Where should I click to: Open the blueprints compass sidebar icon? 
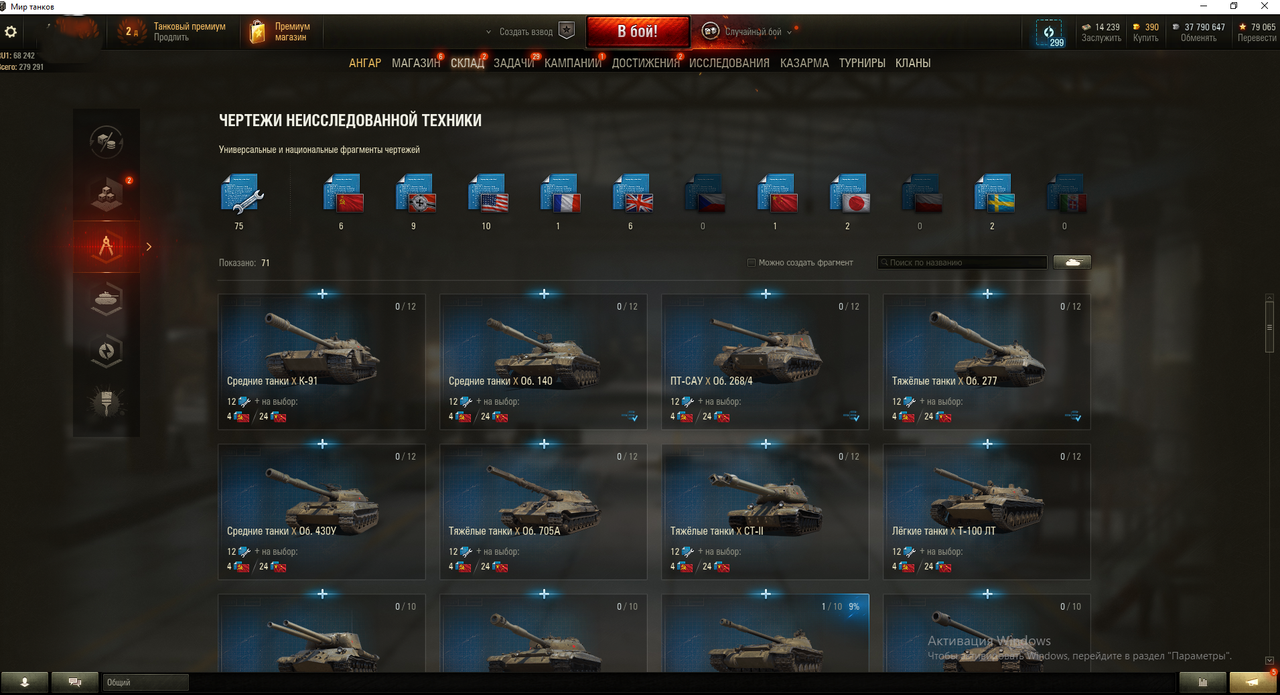tap(107, 246)
